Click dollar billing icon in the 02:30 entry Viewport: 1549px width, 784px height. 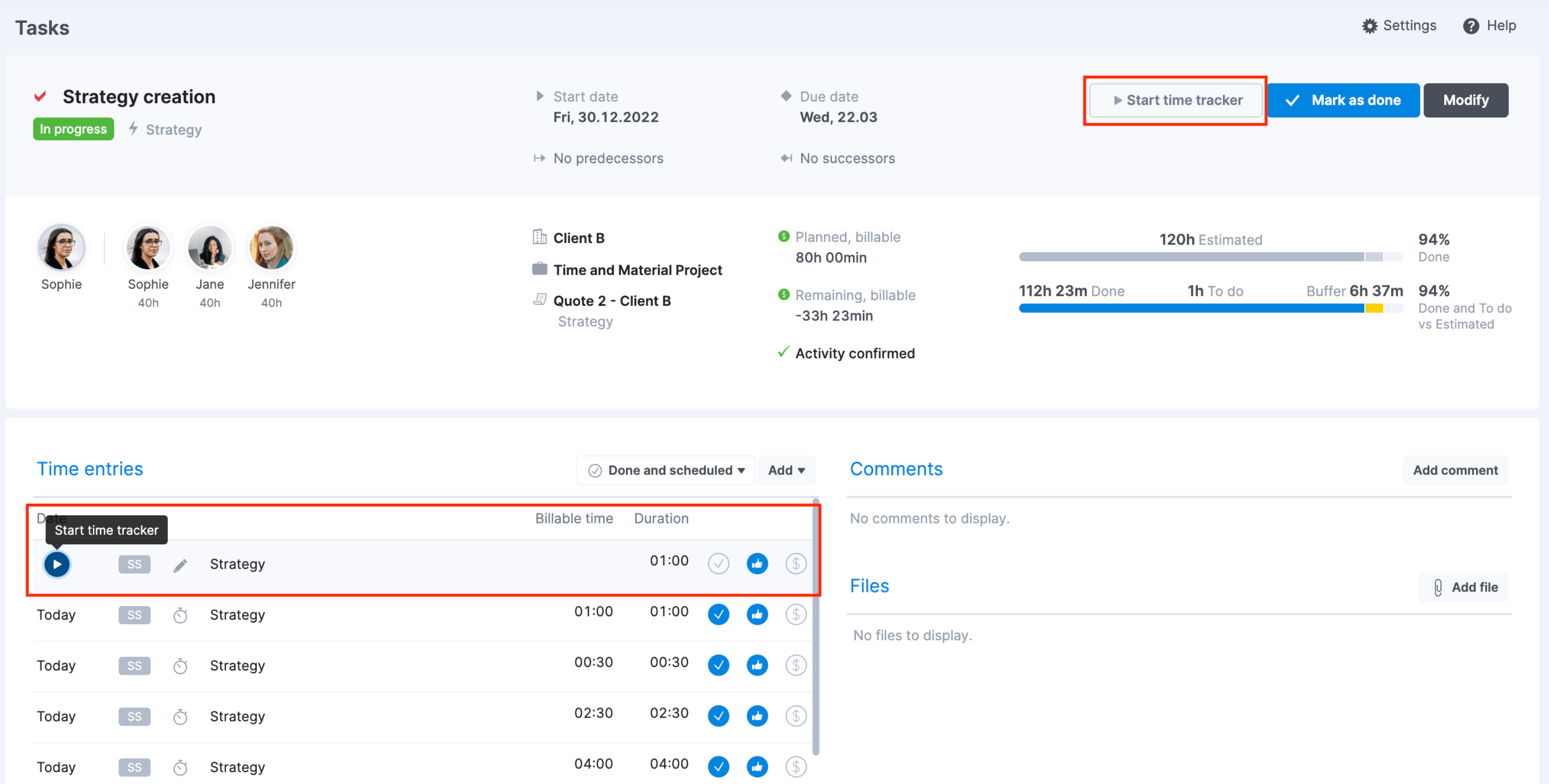click(x=795, y=716)
